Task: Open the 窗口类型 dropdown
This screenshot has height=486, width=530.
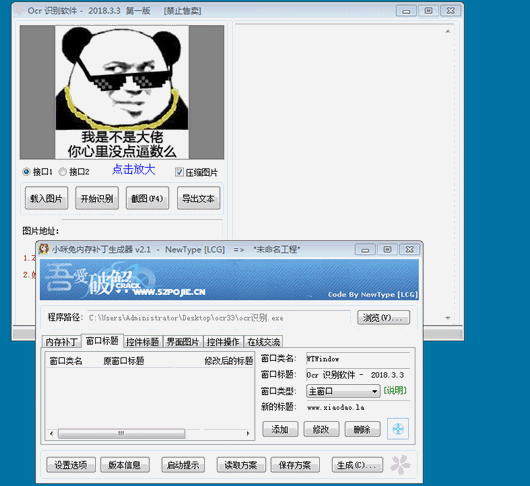Action: pyautogui.click(x=343, y=391)
